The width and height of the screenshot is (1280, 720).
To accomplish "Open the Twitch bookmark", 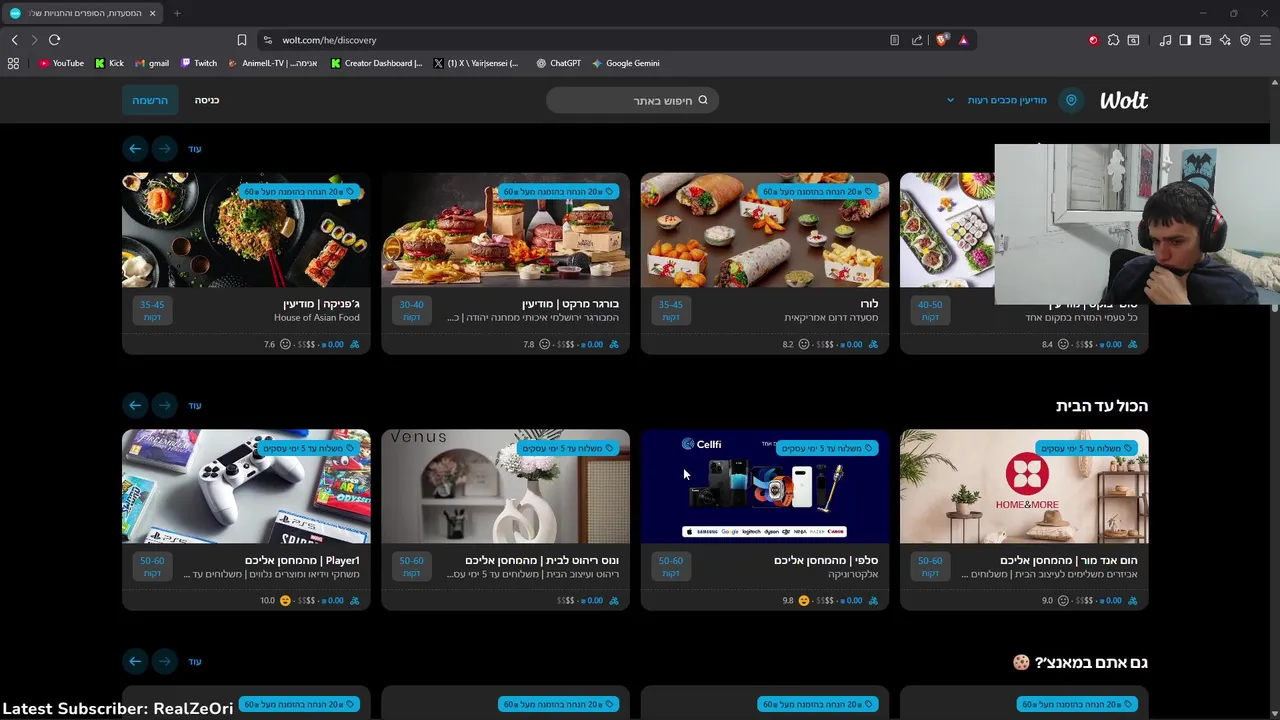I will [x=198, y=63].
